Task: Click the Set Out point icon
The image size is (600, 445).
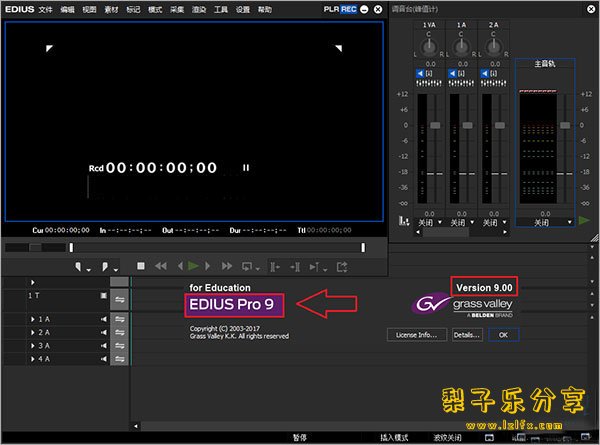Action: point(104,267)
